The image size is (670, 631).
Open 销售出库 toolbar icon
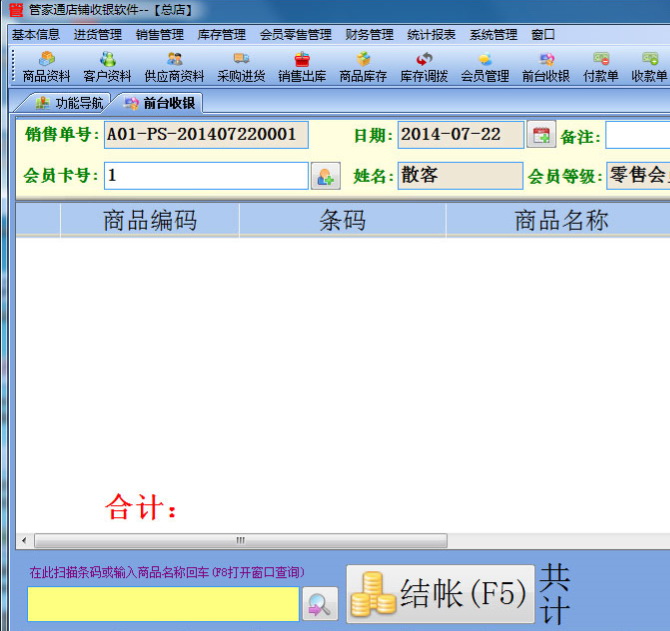302,67
